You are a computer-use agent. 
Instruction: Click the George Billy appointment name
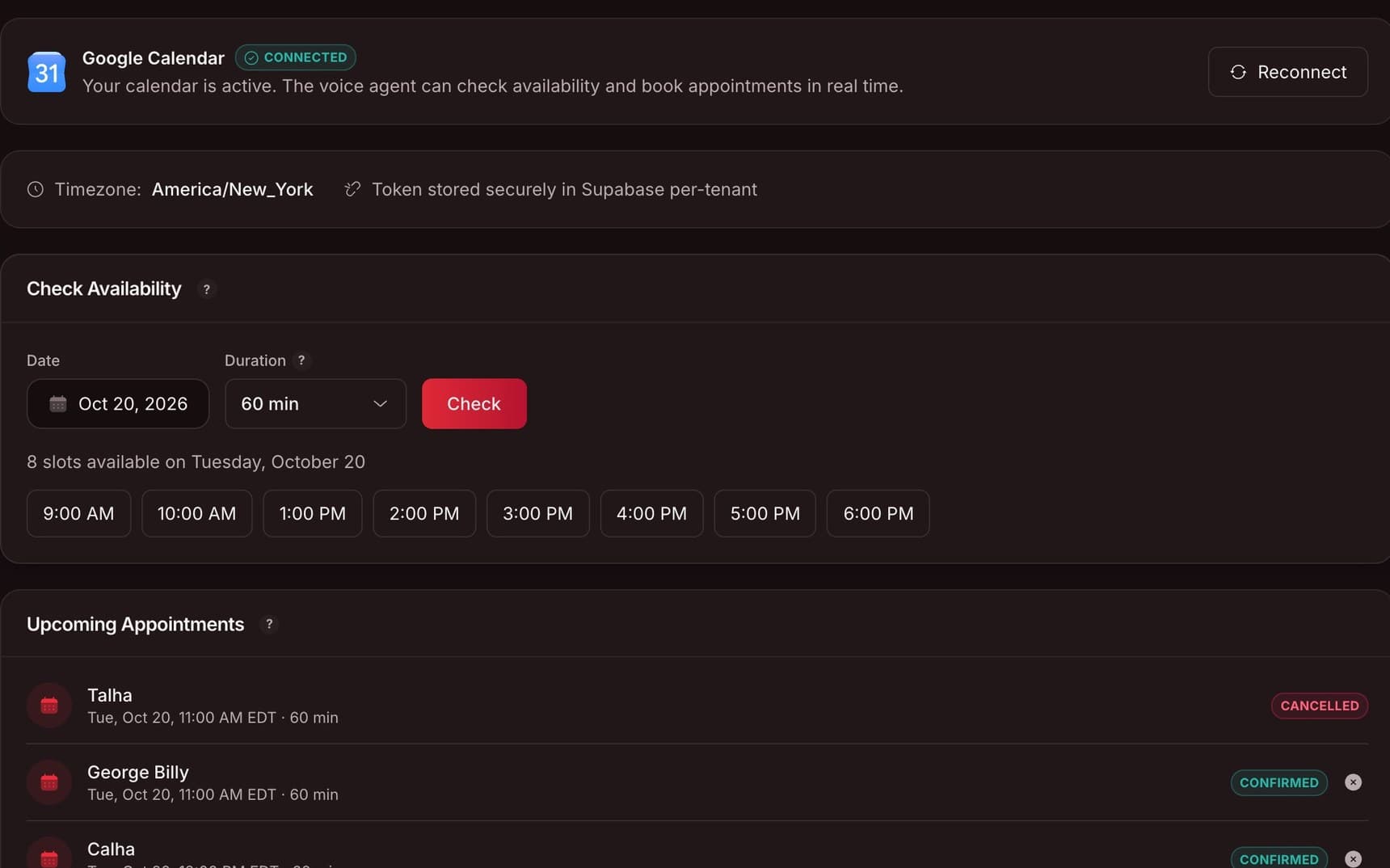point(138,773)
